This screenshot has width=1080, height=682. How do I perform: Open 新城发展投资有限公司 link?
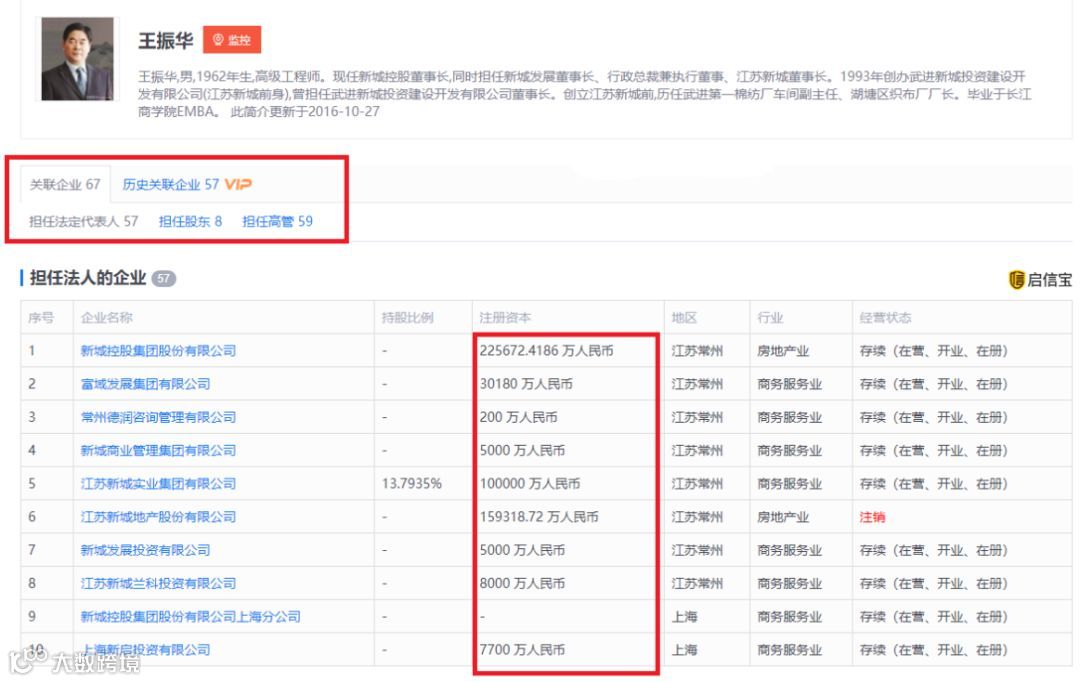(x=145, y=550)
